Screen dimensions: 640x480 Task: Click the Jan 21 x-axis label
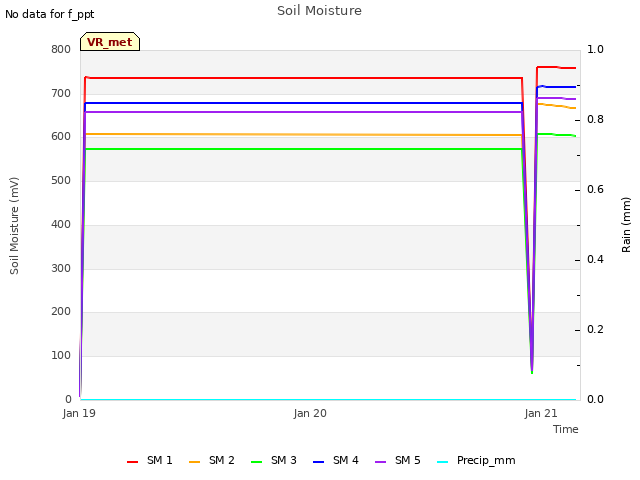pyautogui.click(x=541, y=413)
